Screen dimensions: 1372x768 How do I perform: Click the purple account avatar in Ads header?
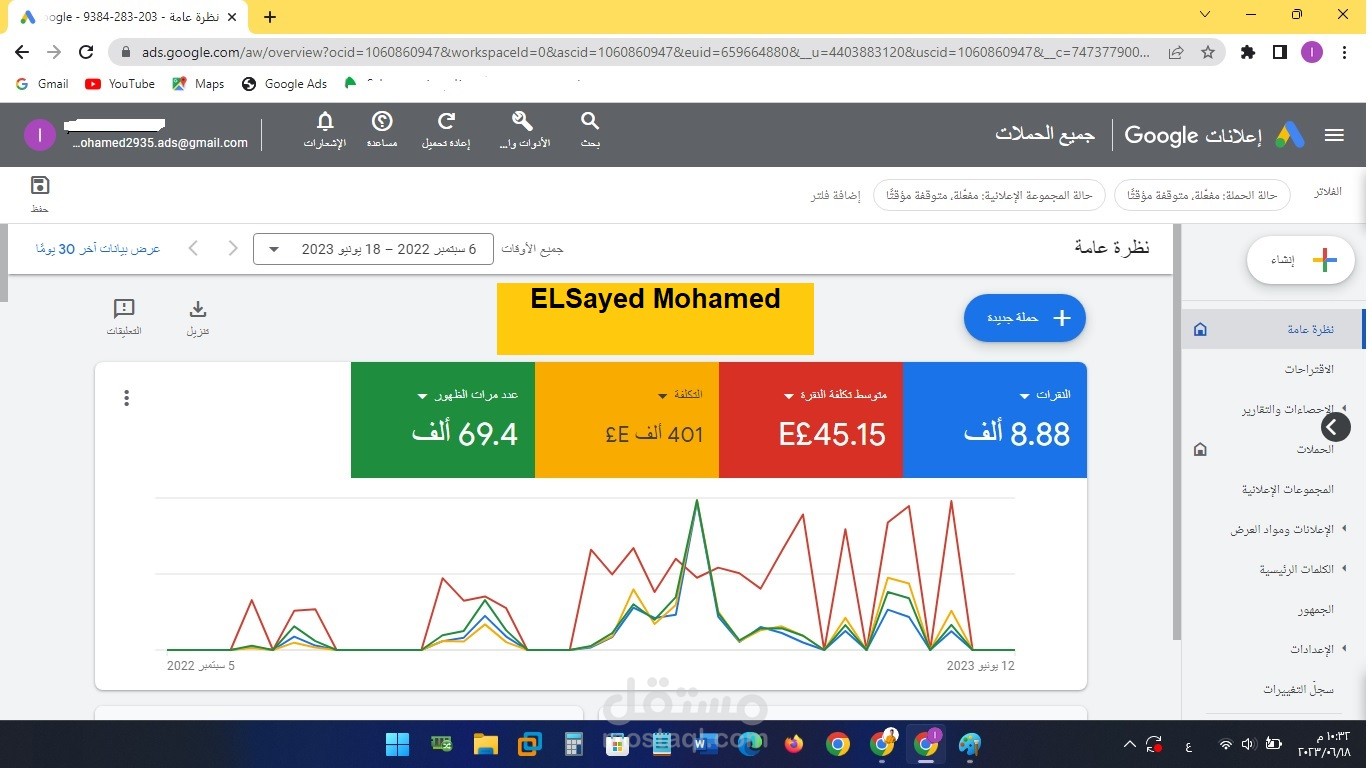39,135
